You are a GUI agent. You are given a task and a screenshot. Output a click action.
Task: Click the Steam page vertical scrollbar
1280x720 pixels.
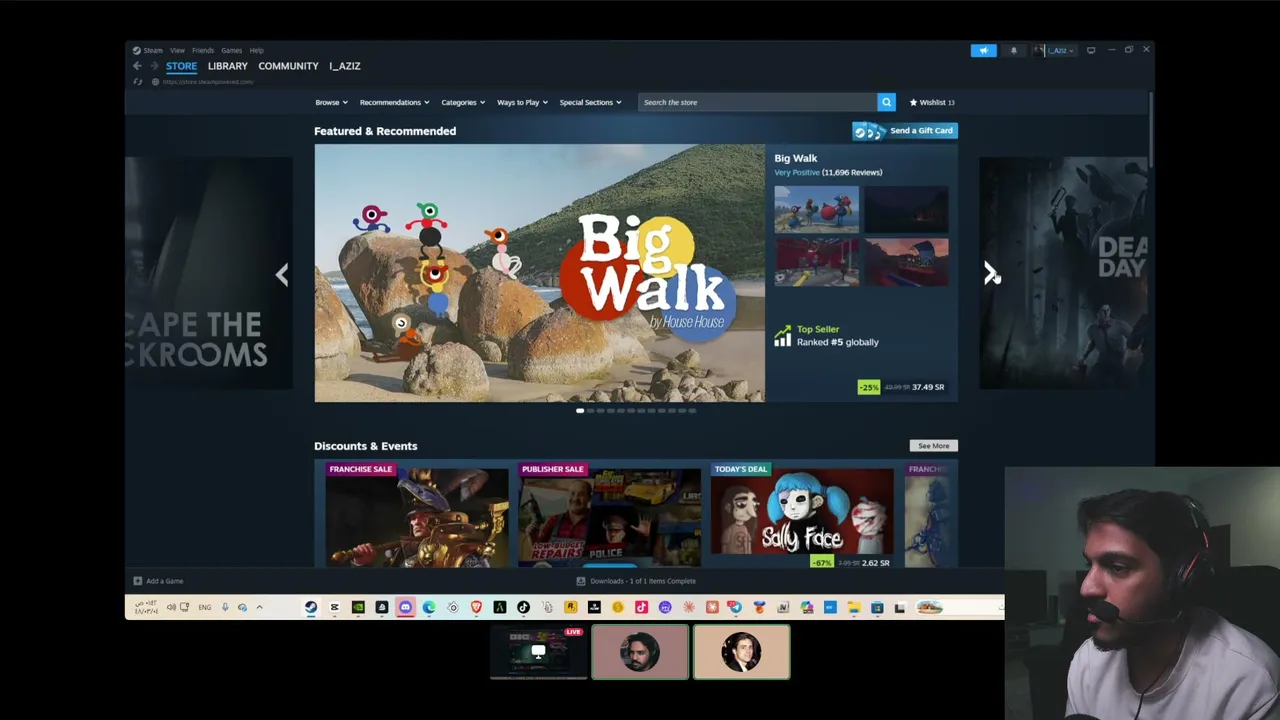pos(1151,130)
